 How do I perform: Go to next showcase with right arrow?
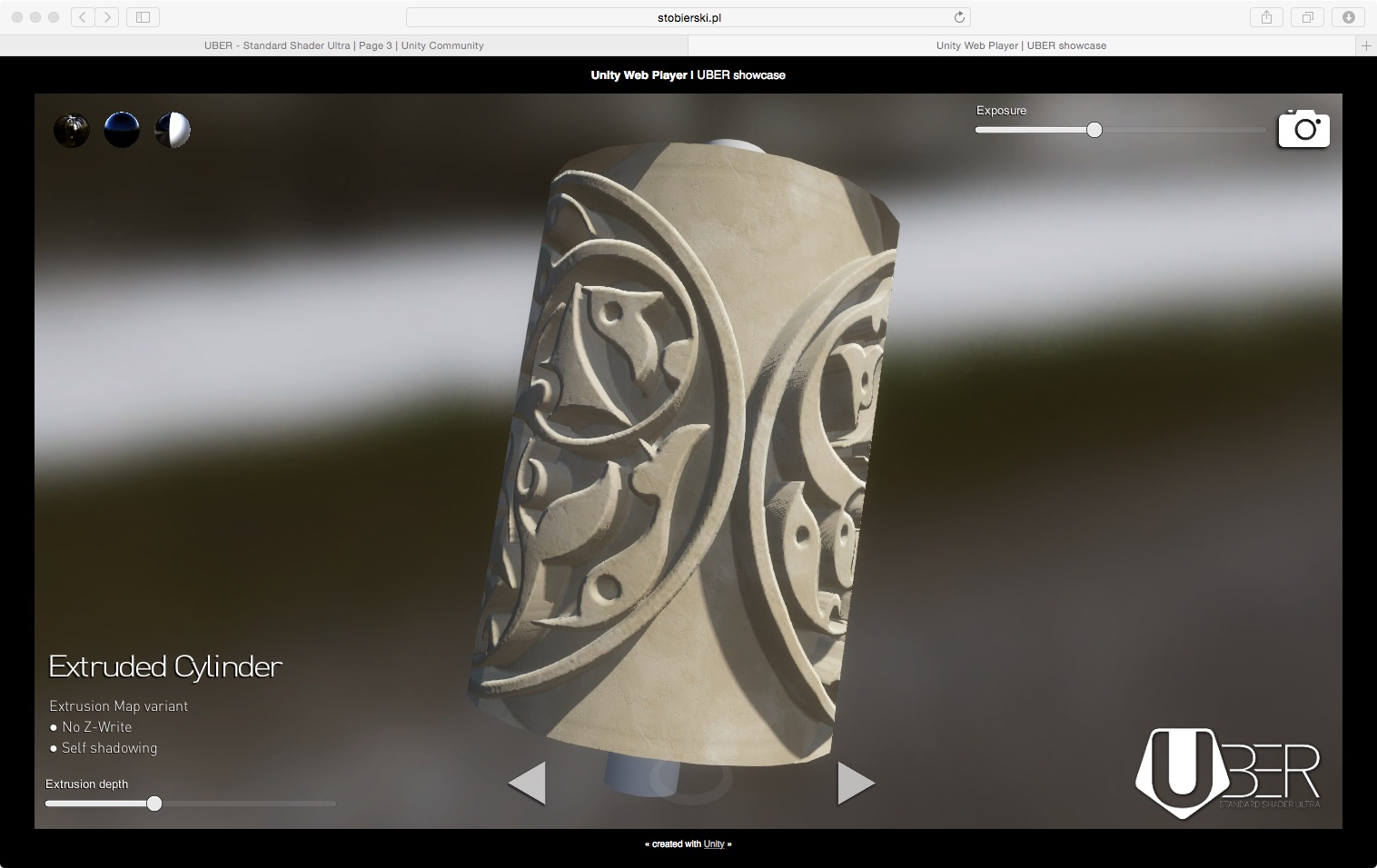point(856,783)
